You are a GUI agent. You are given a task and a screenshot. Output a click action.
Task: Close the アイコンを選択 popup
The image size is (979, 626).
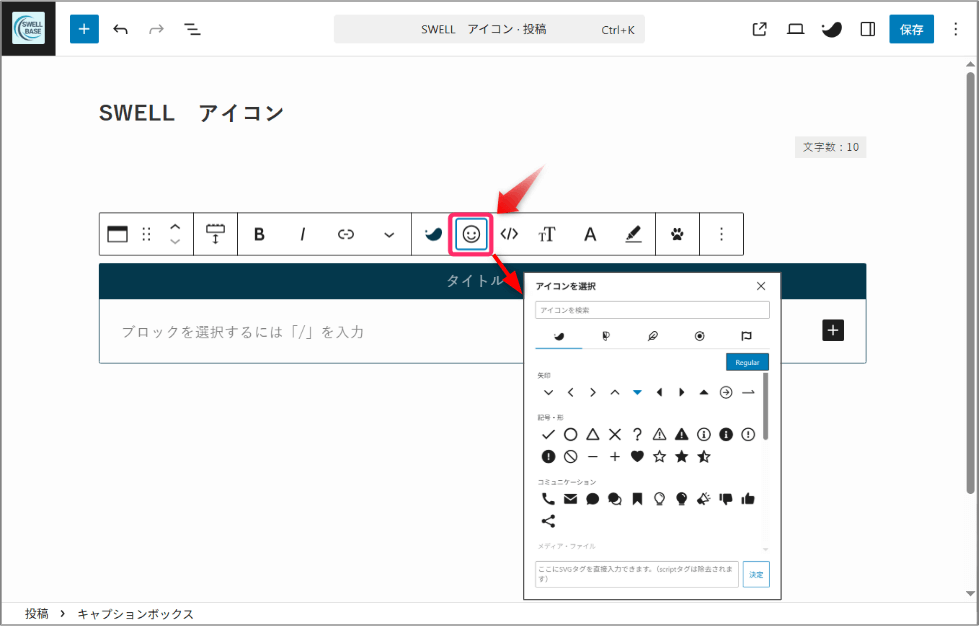(x=760, y=286)
